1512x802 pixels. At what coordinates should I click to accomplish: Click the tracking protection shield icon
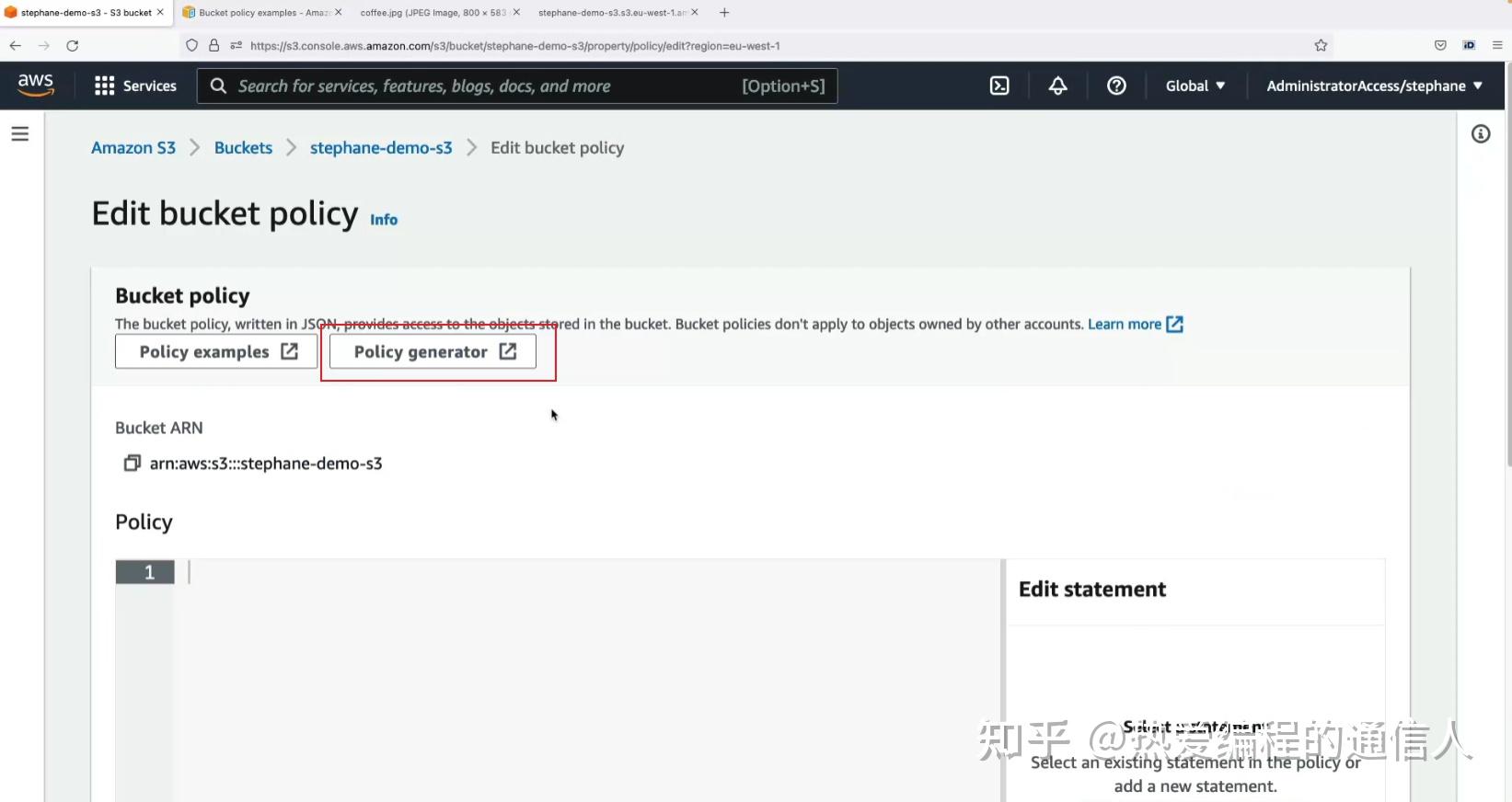pos(191,45)
